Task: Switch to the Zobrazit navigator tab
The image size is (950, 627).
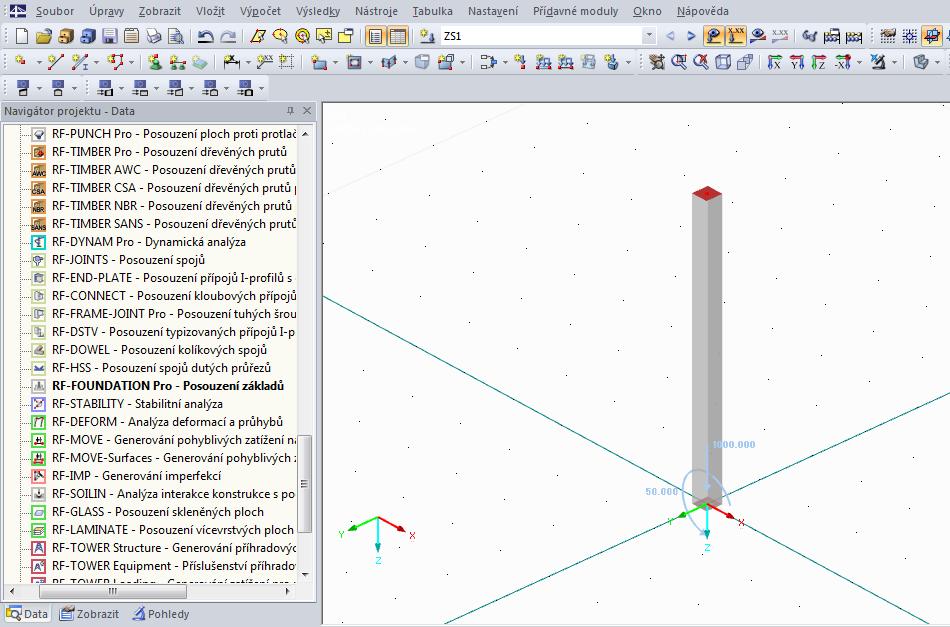Action: 90,614
